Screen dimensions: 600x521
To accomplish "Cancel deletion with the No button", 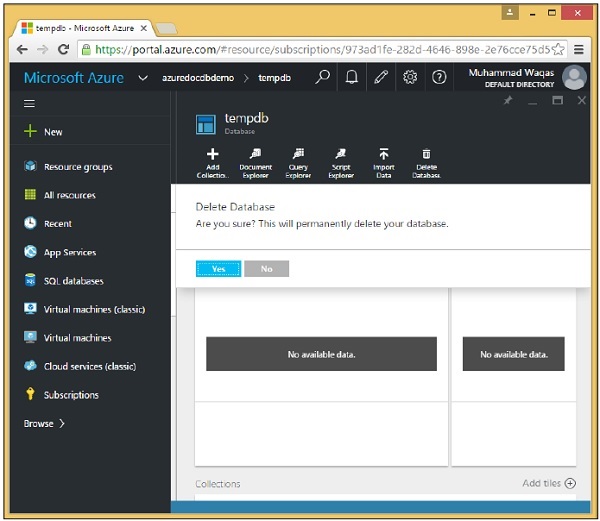I will tap(266, 269).
